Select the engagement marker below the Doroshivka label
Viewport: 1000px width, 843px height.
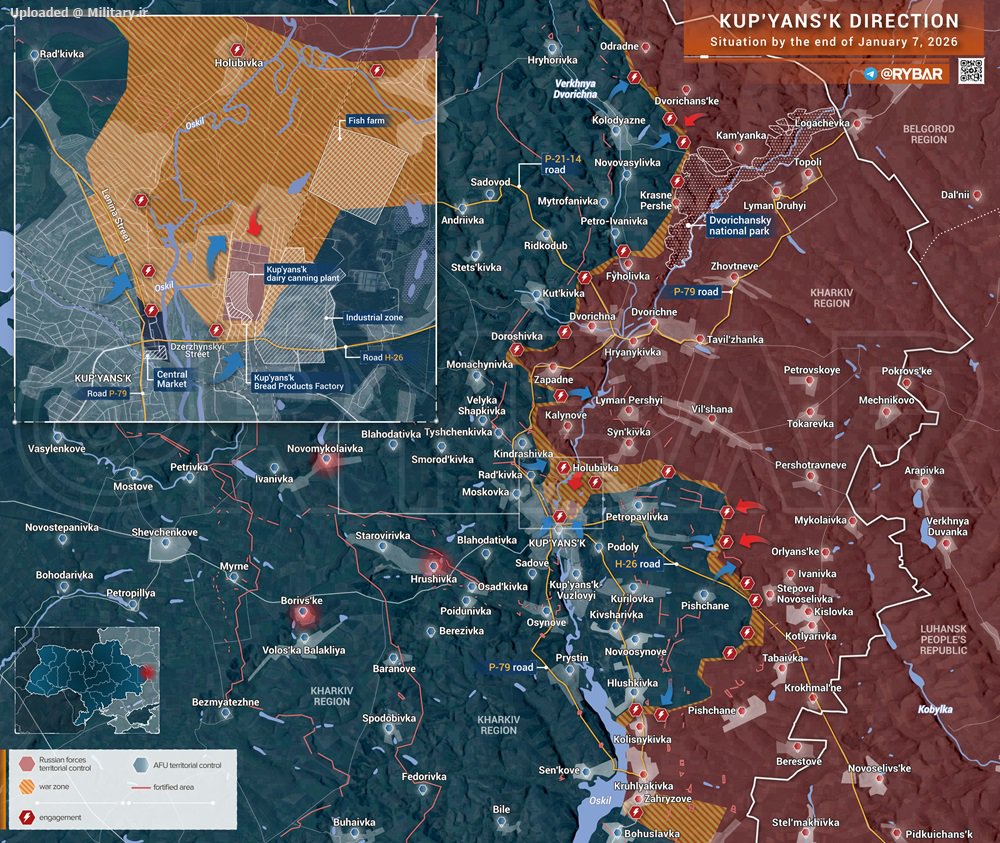[517, 349]
